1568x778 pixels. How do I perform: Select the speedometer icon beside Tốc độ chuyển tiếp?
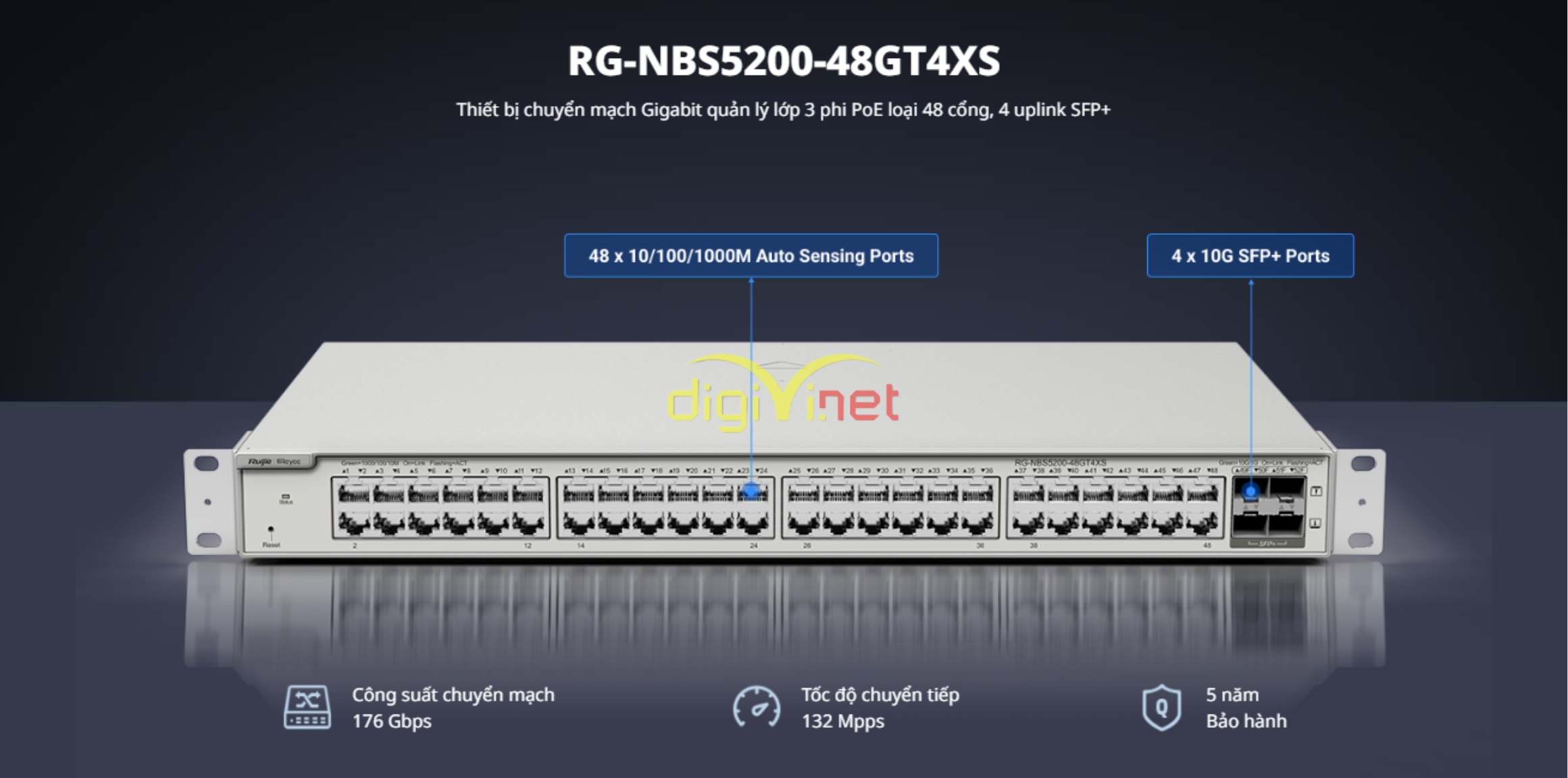pyautogui.click(x=758, y=707)
